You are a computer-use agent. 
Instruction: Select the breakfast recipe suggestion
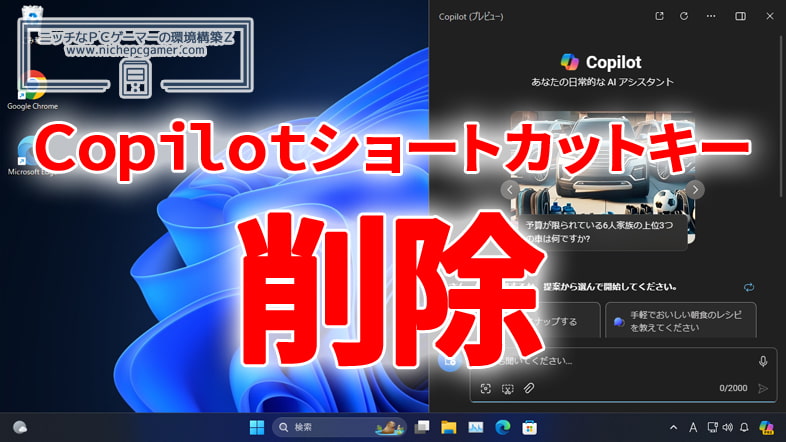click(681, 321)
